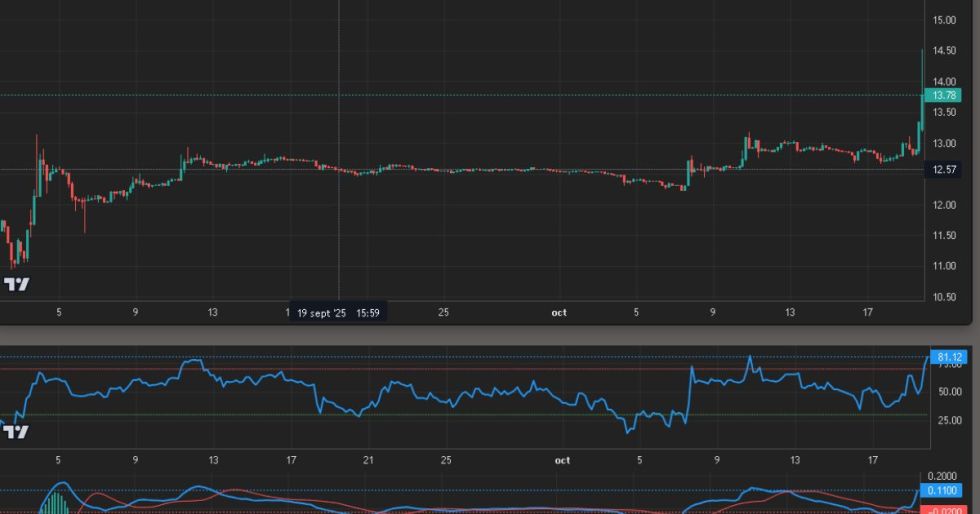Click the TradingView logo in the RSI pane
Image resolution: width=980 pixels, height=514 pixels.
[x=16, y=432]
